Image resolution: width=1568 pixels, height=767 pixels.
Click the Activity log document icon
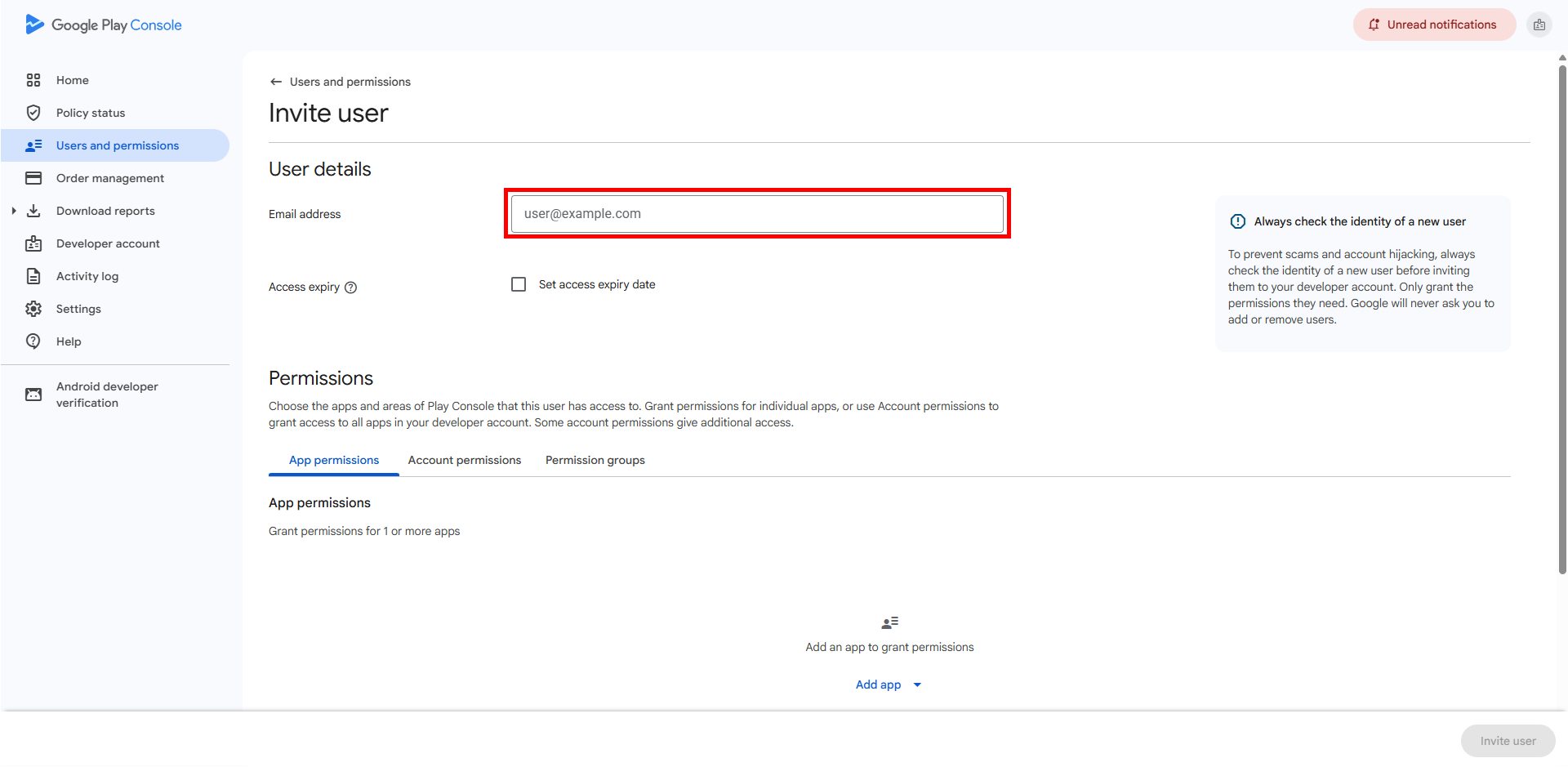[x=33, y=276]
